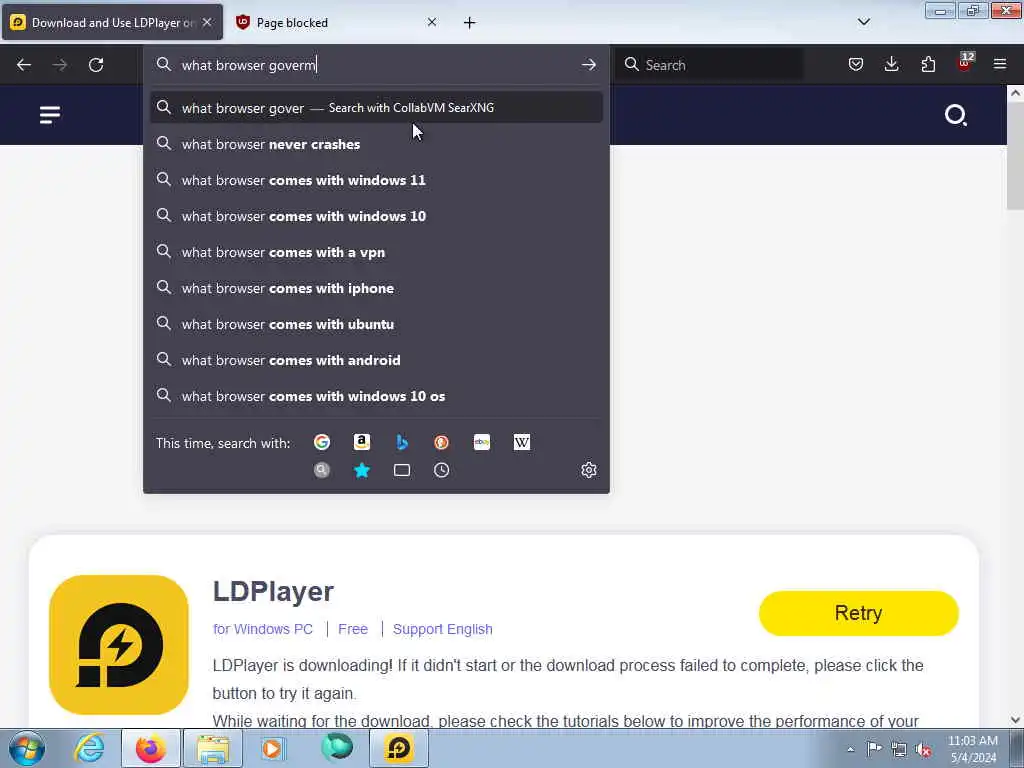Open the LDPlayer site hamburger menu

[x=50, y=115]
